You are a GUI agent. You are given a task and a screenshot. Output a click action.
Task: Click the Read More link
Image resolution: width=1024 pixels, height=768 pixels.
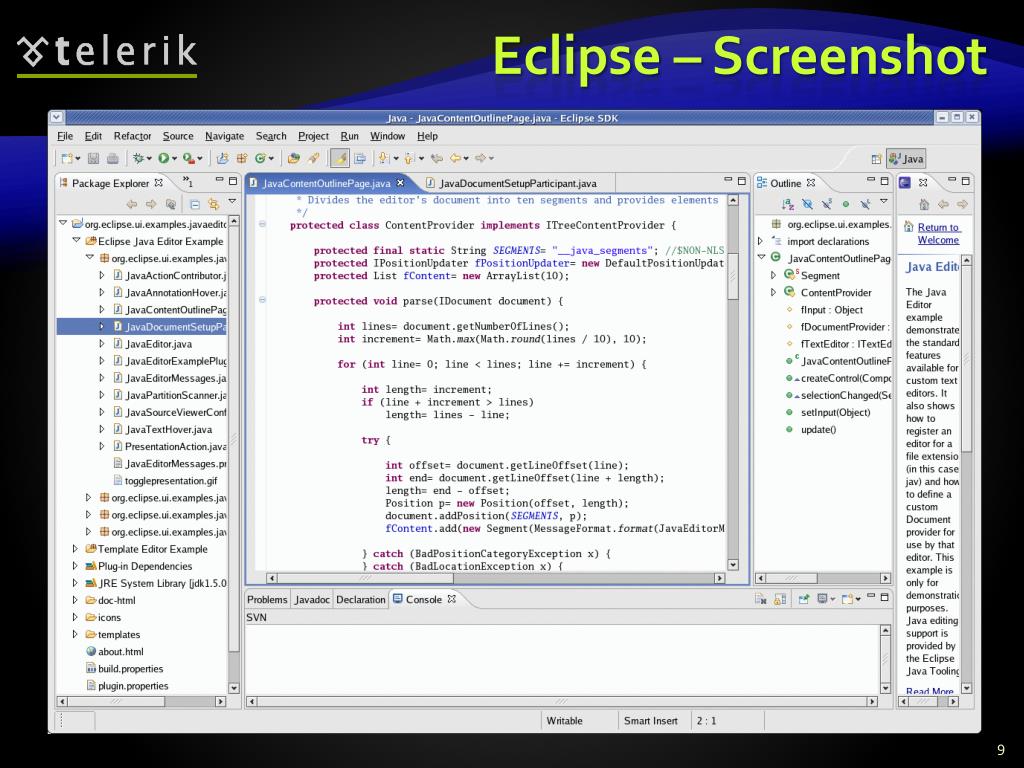[x=929, y=691]
